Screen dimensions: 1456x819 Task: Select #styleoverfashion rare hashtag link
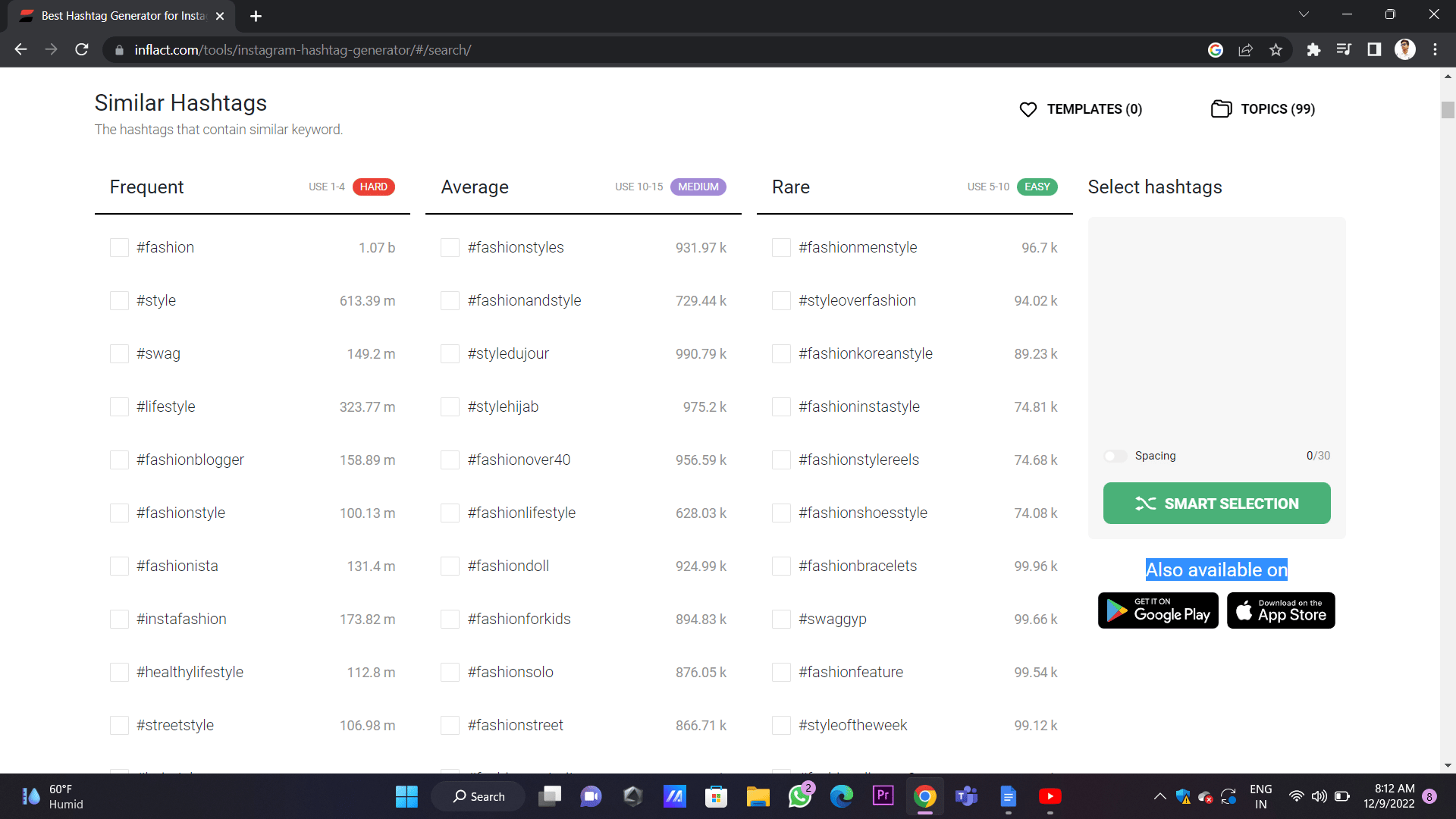pyautogui.click(x=857, y=300)
